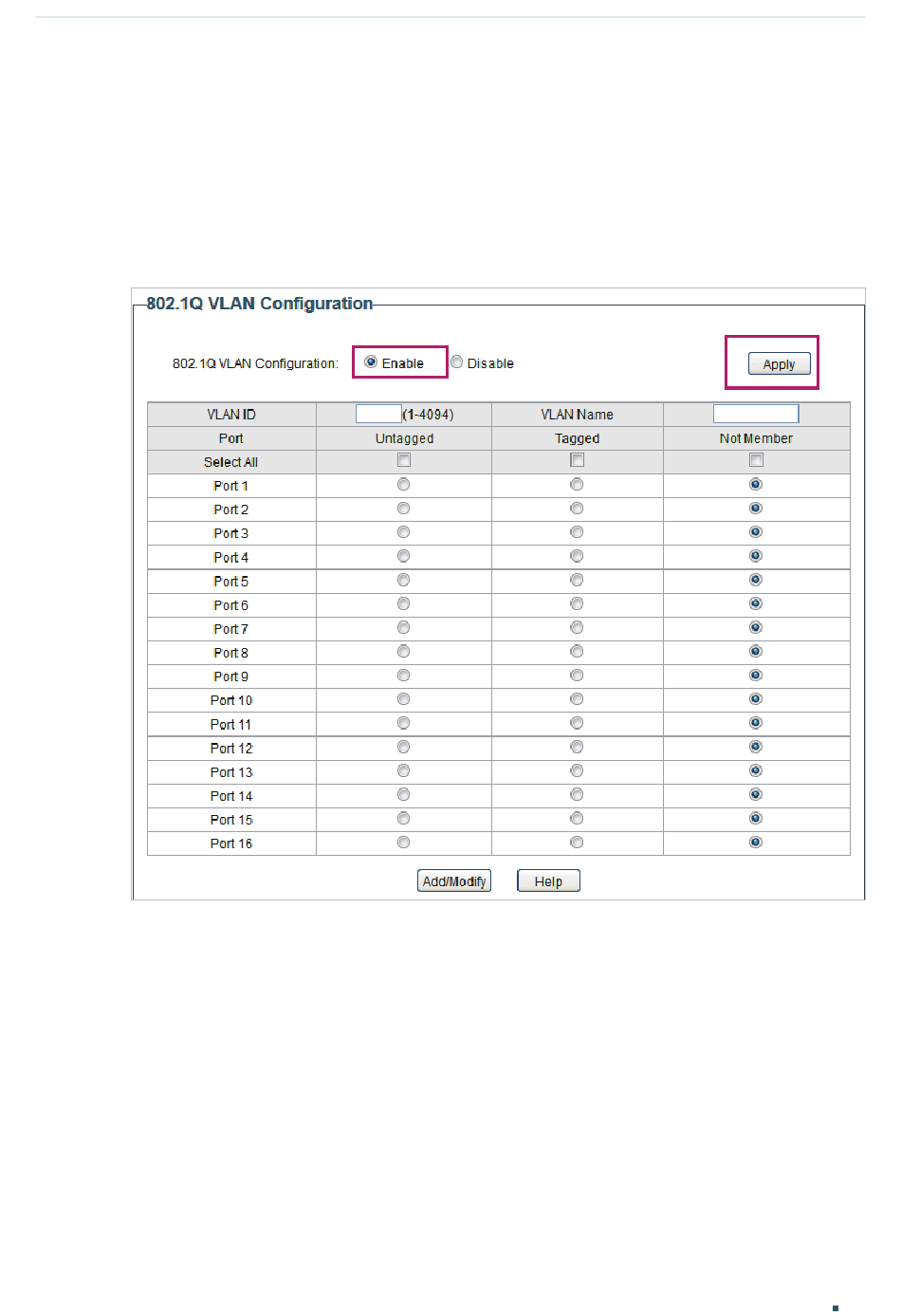901x1316 pixels.
Task: Click the "Port 12" row label
Action: coord(231,749)
